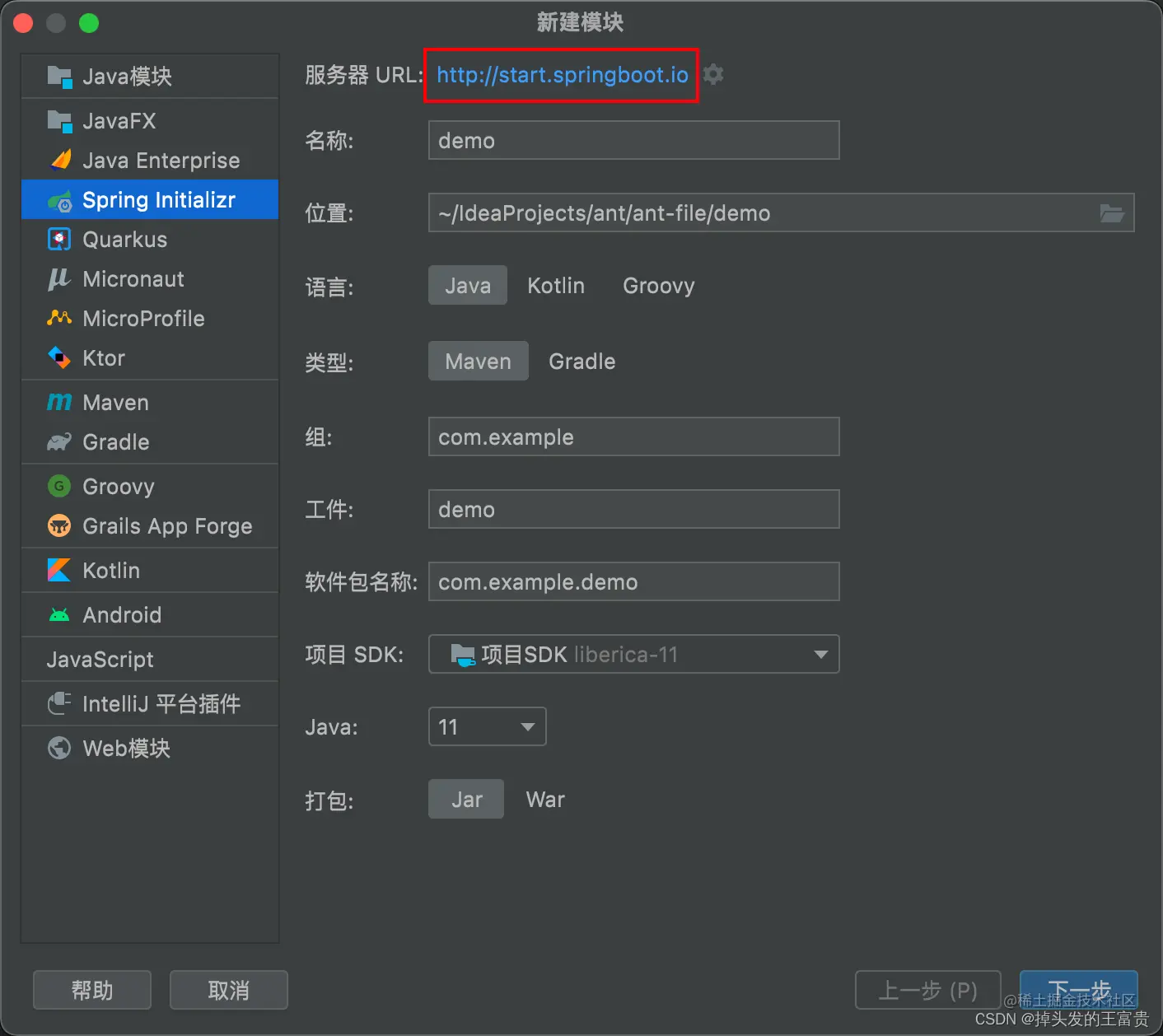Select the Gradle elephant icon

(59, 442)
